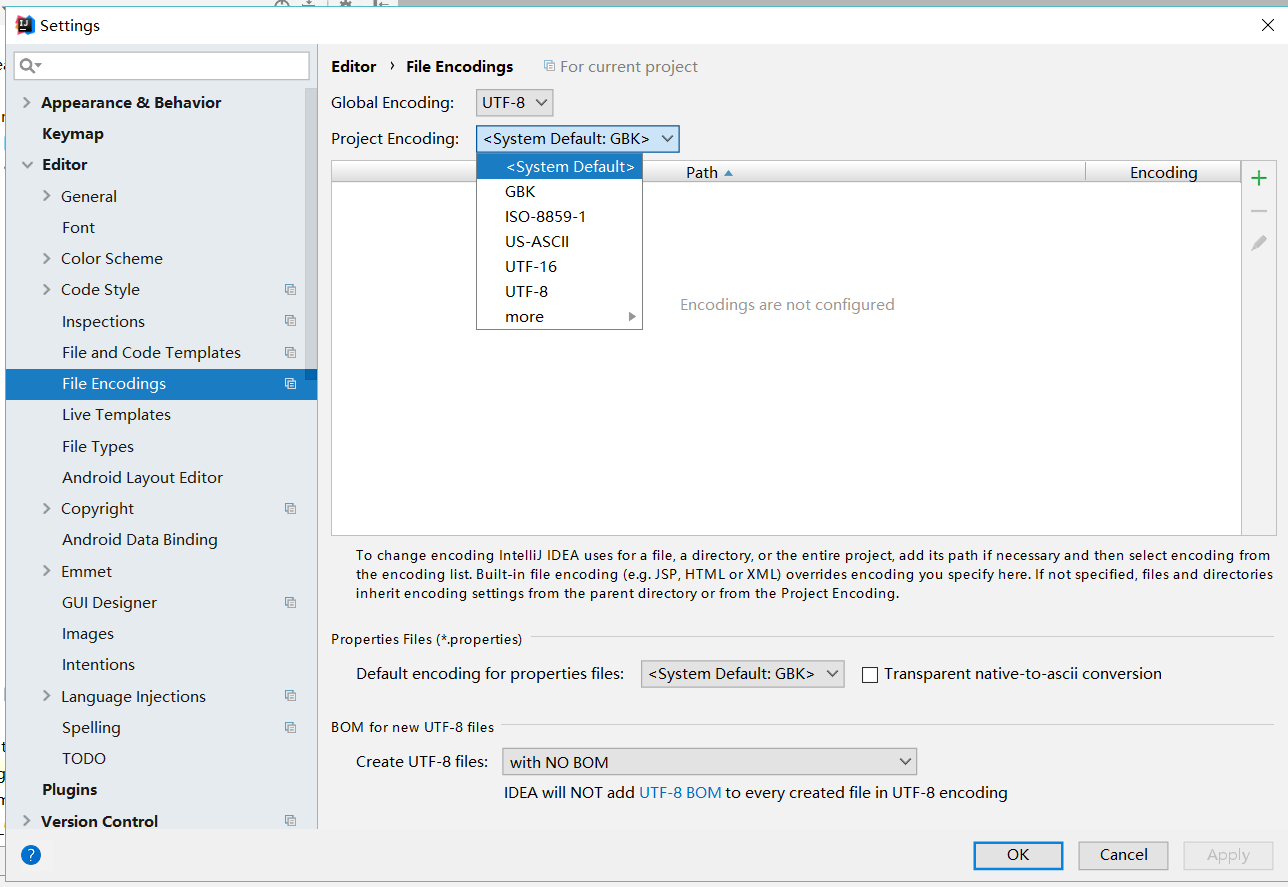This screenshot has height=887, width=1288.
Task: Select ISO-8859-1 from the encoding list
Action: (x=559, y=216)
